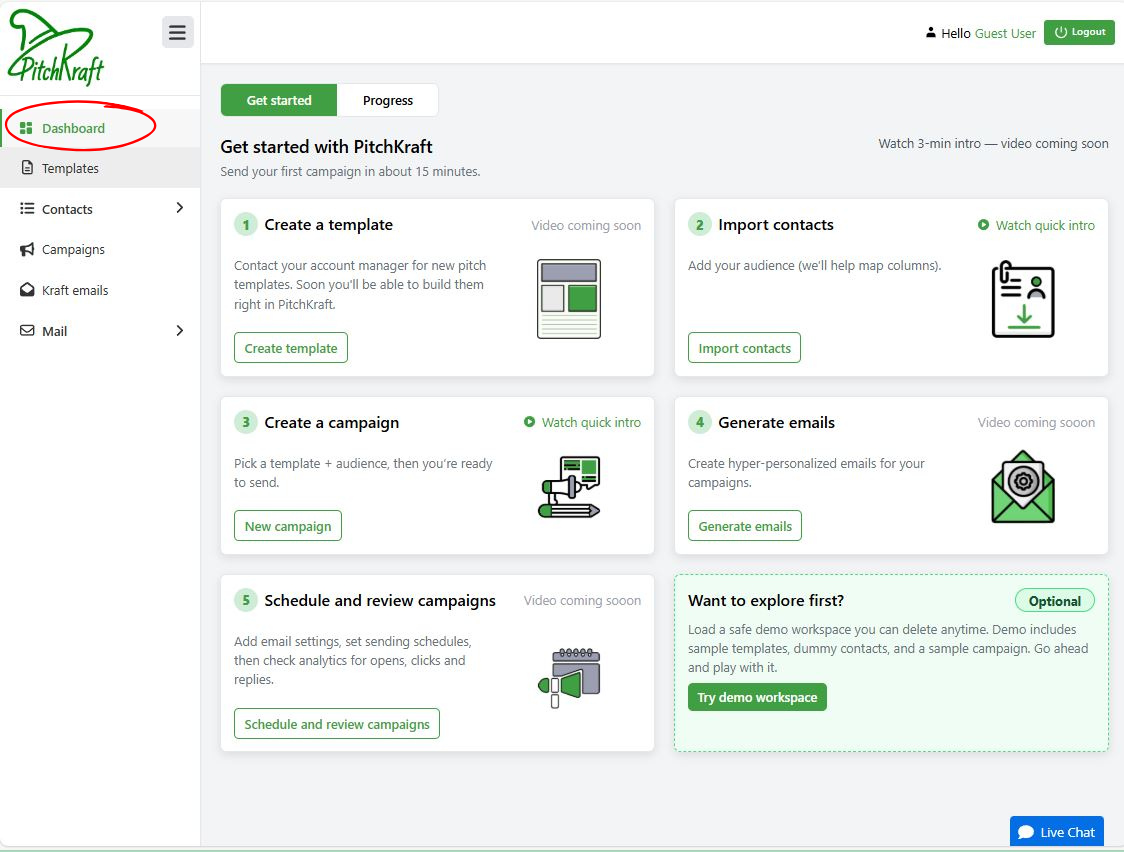Screen dimensions: 1124x852
Task: Click the hamburger menu icon
Action: pos(177,32)
